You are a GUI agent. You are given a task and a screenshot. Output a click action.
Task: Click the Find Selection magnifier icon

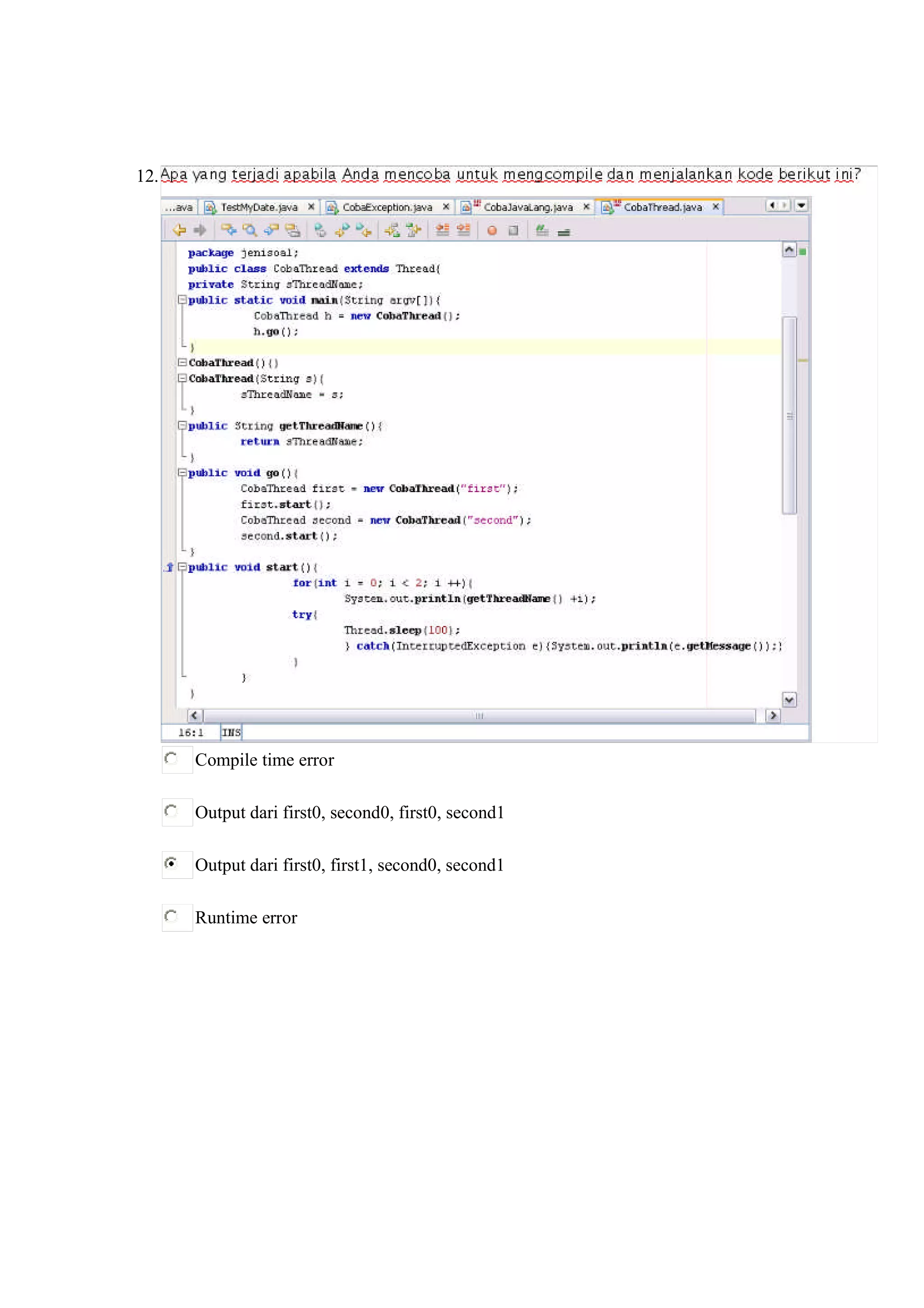(x=249, y=230)
